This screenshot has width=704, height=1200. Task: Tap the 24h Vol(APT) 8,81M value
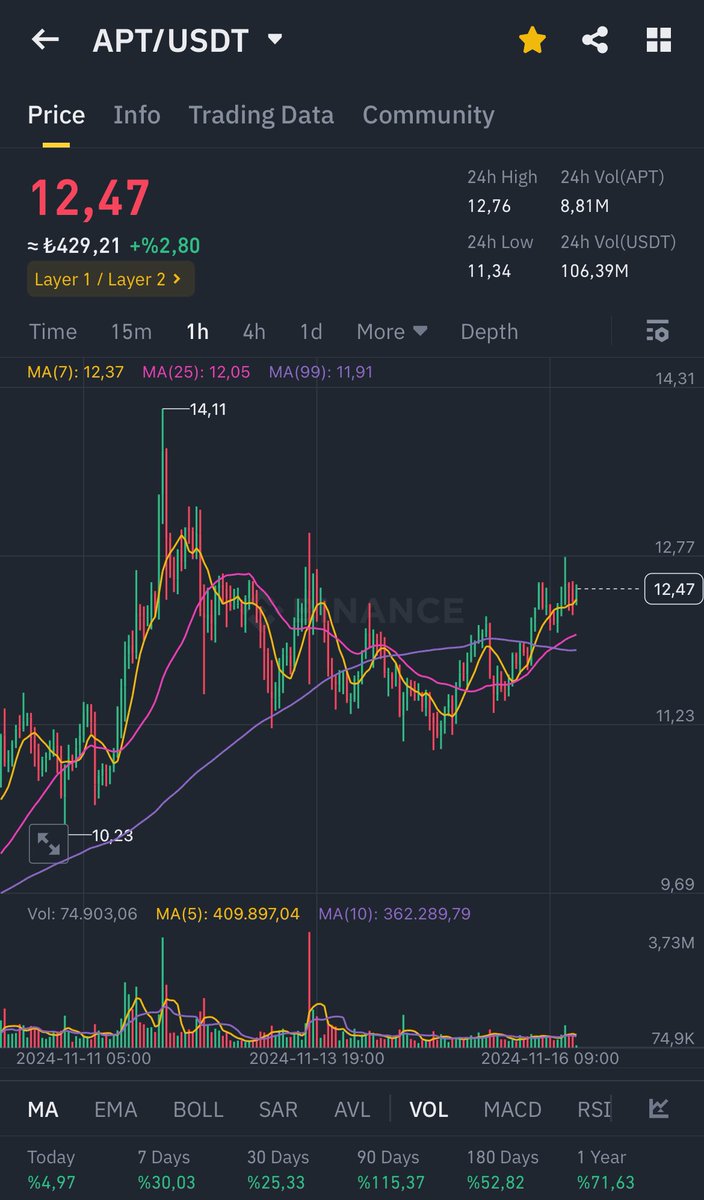pyautogui.click(x=585, y=205)
